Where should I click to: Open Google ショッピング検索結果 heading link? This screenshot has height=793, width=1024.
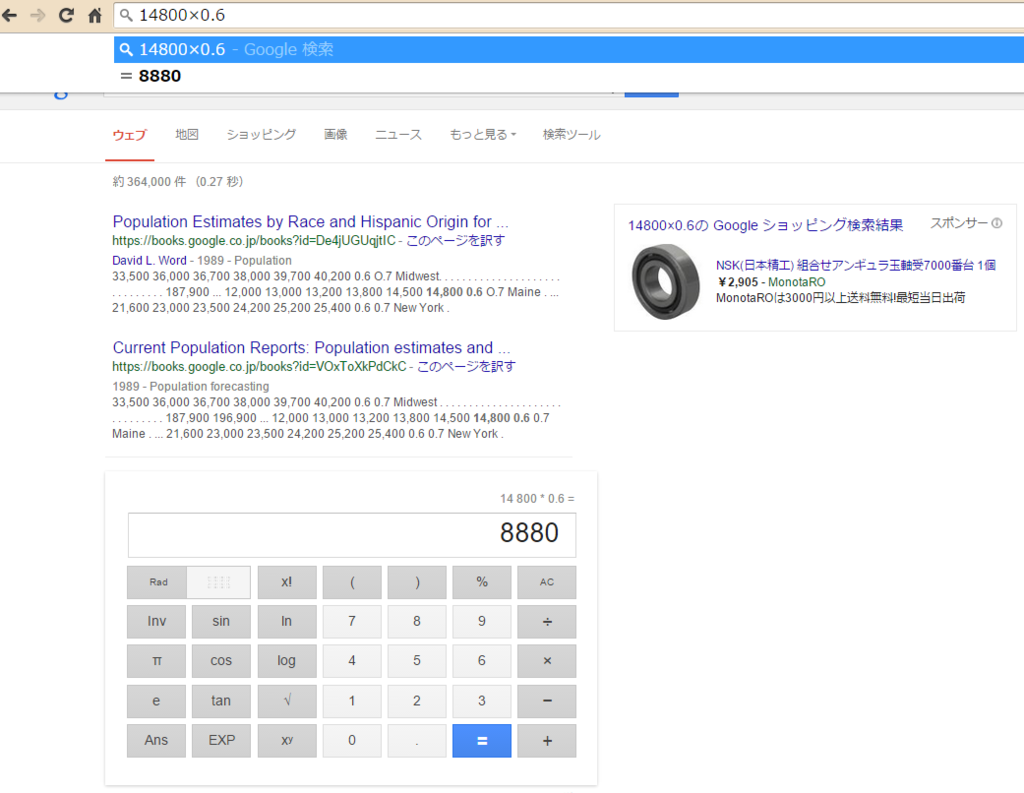(x=765, y=225)
